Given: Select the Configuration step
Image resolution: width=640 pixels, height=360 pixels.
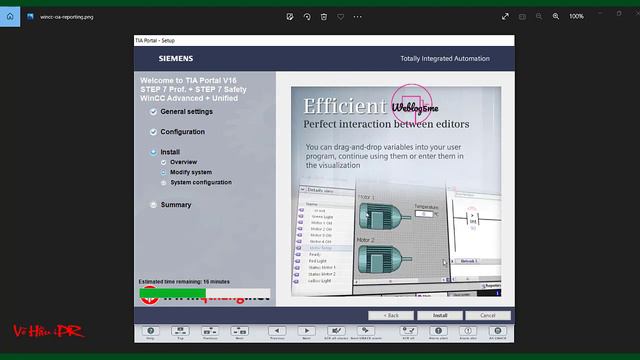Looking at the screenshot, I should (182, 132).
